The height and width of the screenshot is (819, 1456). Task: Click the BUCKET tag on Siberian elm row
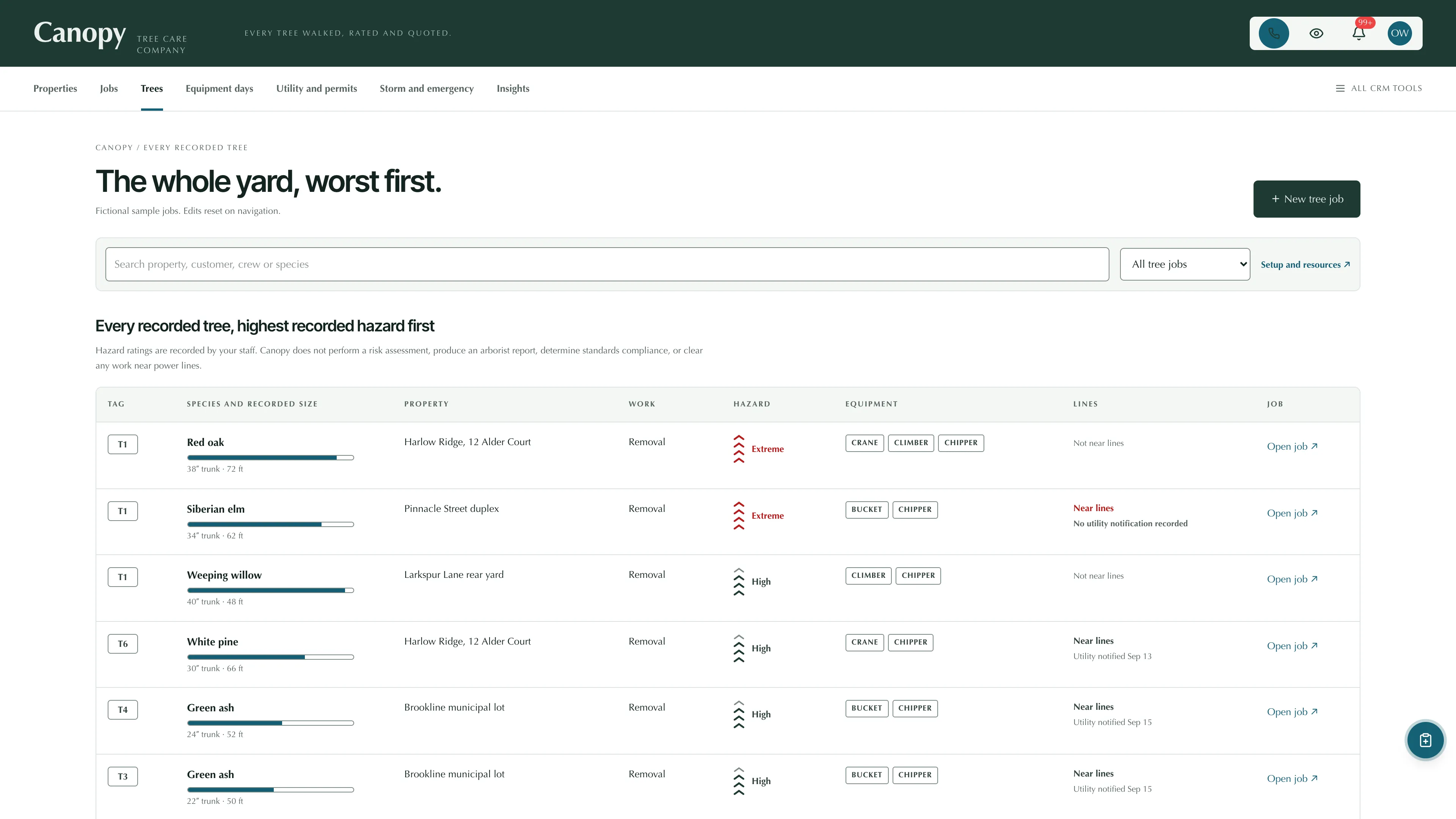coord(866,509)
